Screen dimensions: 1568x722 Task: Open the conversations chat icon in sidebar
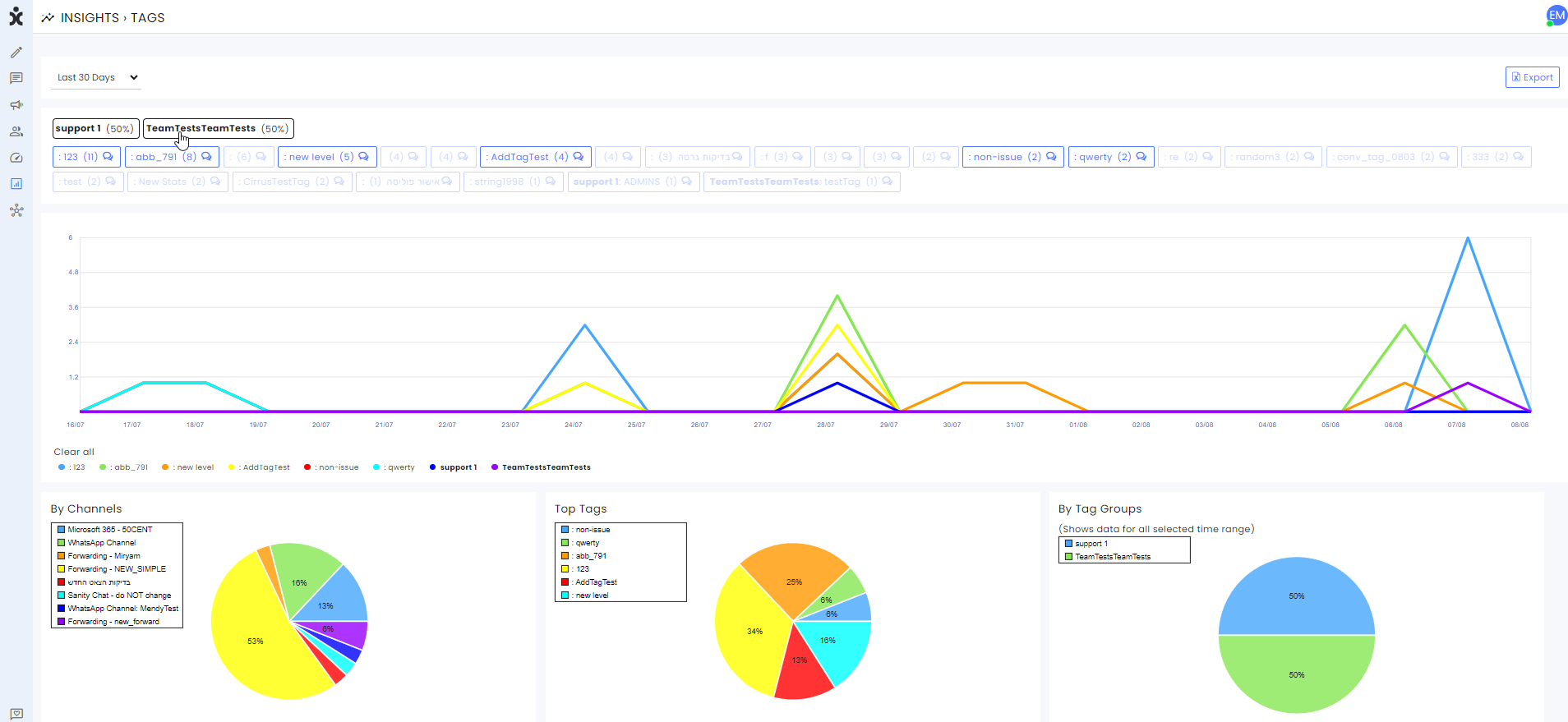[16, 79]
